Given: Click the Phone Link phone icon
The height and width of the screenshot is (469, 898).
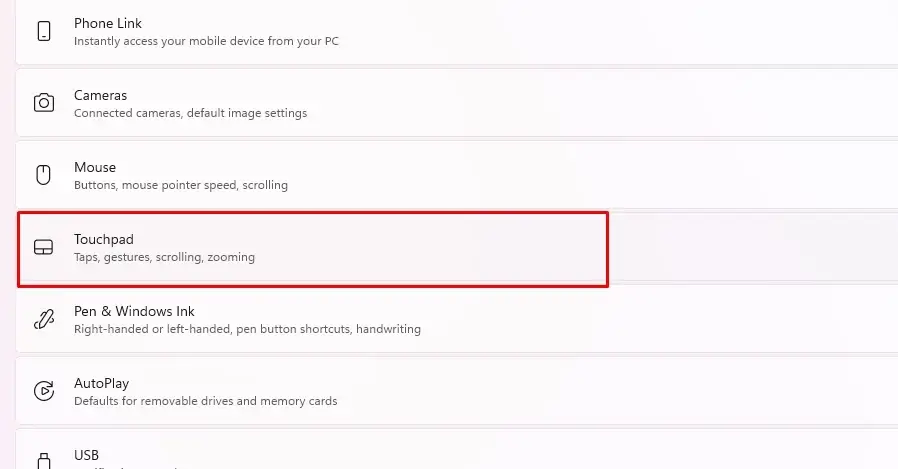Looking at the screenshot, I should click(44, 31).
